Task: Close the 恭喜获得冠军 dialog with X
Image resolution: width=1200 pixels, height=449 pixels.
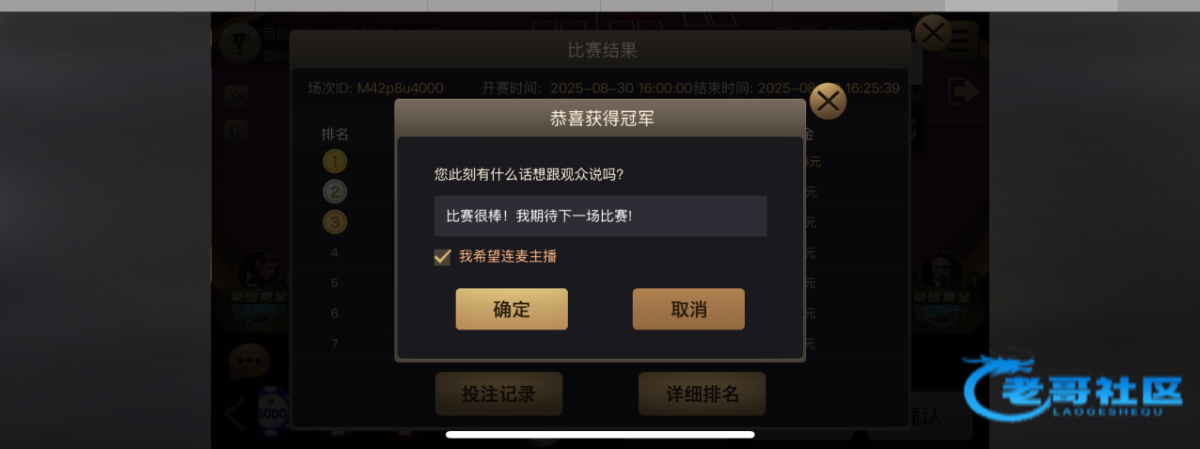Action: [827, 101]
